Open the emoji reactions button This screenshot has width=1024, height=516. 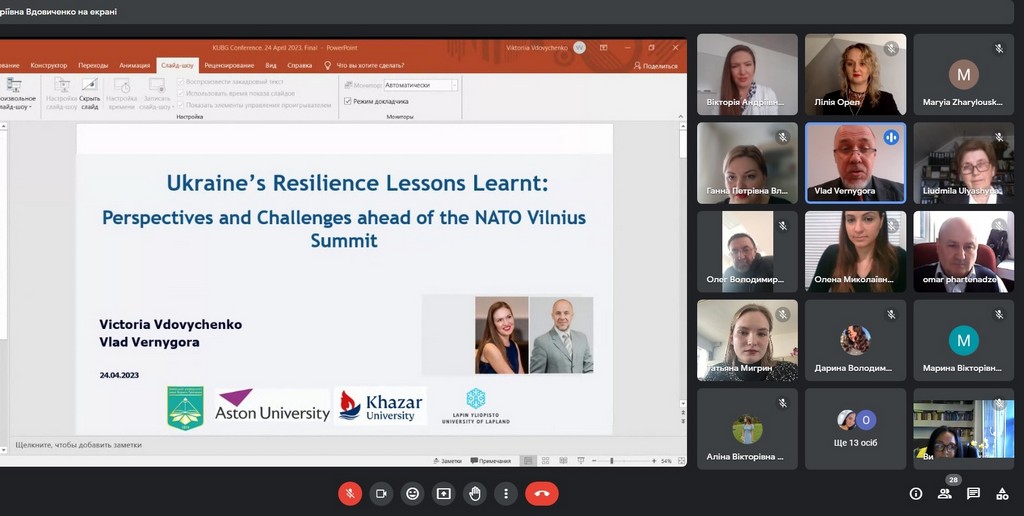tap(412, 493)
